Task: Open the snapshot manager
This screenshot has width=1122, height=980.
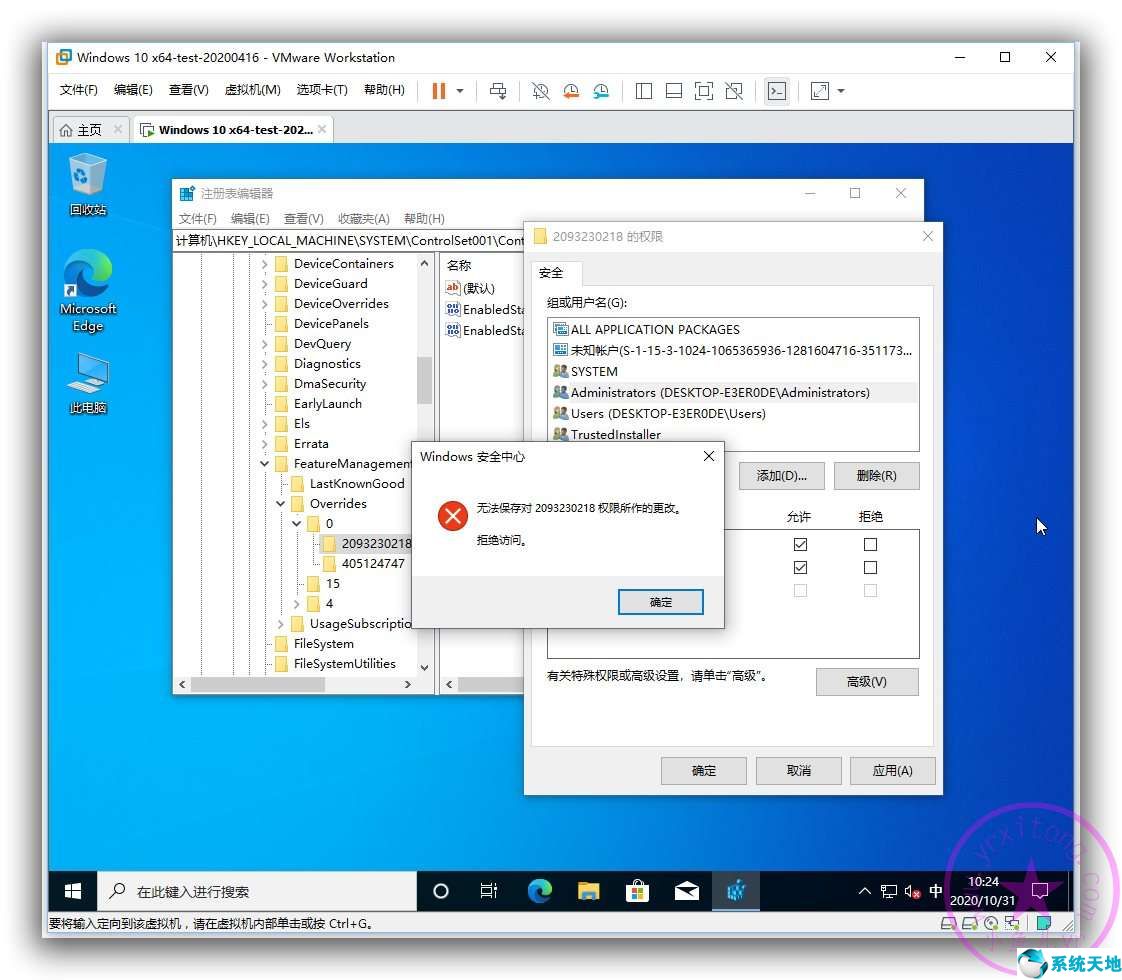Action: [x=601, y=91]
